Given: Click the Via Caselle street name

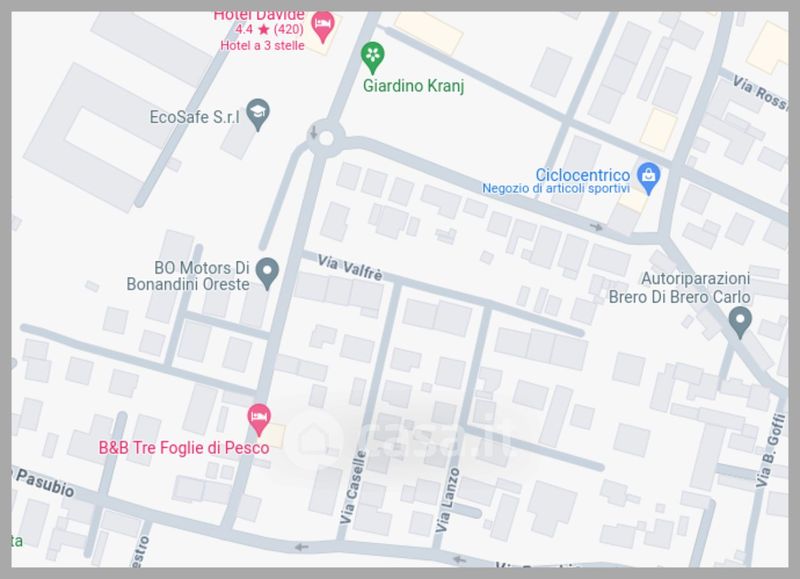Looking at the screenshot, I should click(354, 487).
